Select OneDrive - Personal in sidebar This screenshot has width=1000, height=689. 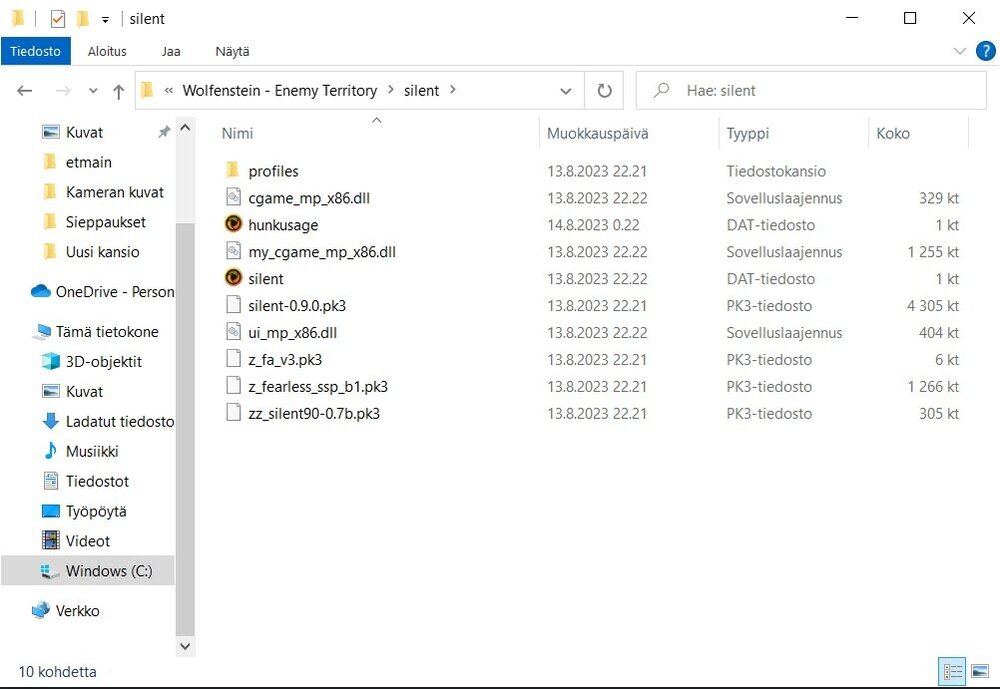tap(115, 292)
